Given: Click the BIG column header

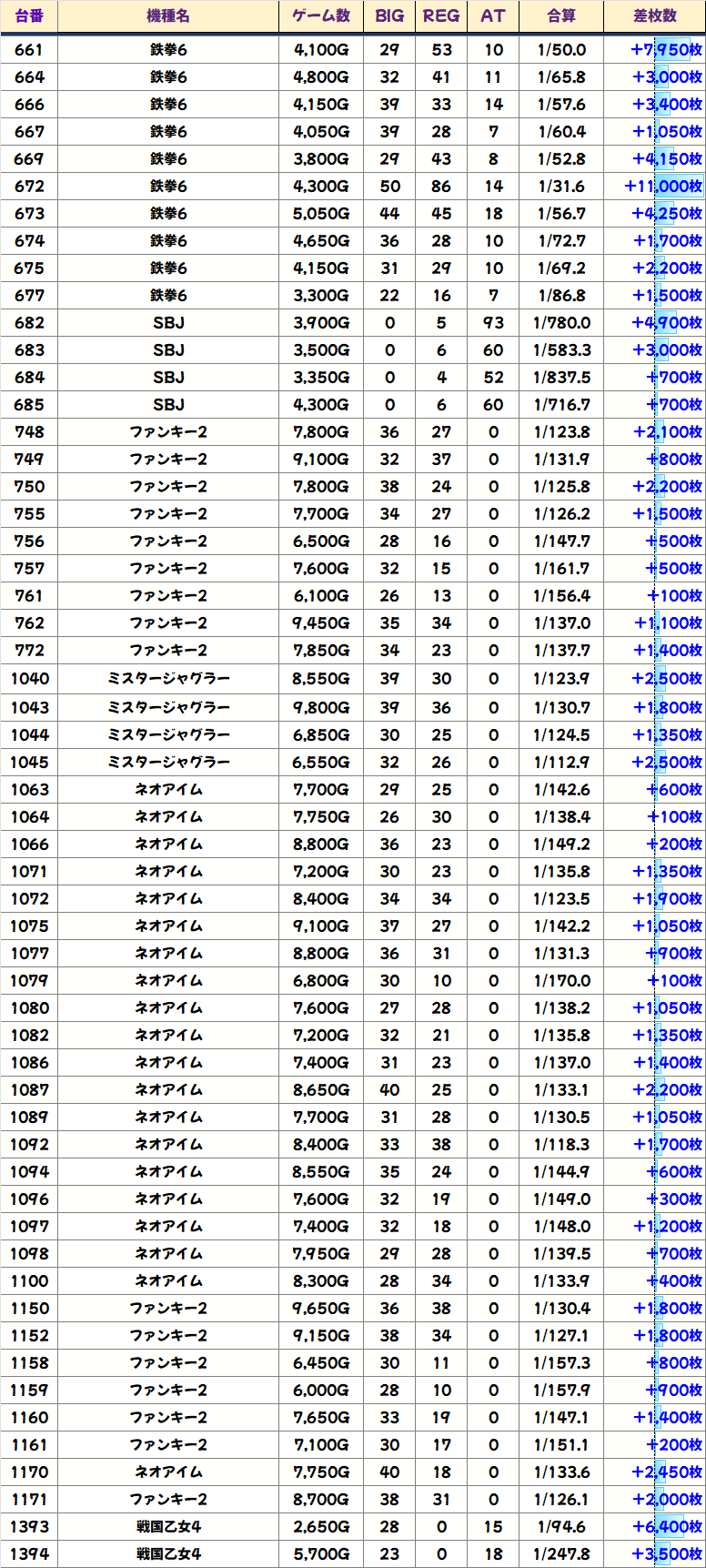Looking at the screenshot, I should pyautogui.click(x=389, y=16).
